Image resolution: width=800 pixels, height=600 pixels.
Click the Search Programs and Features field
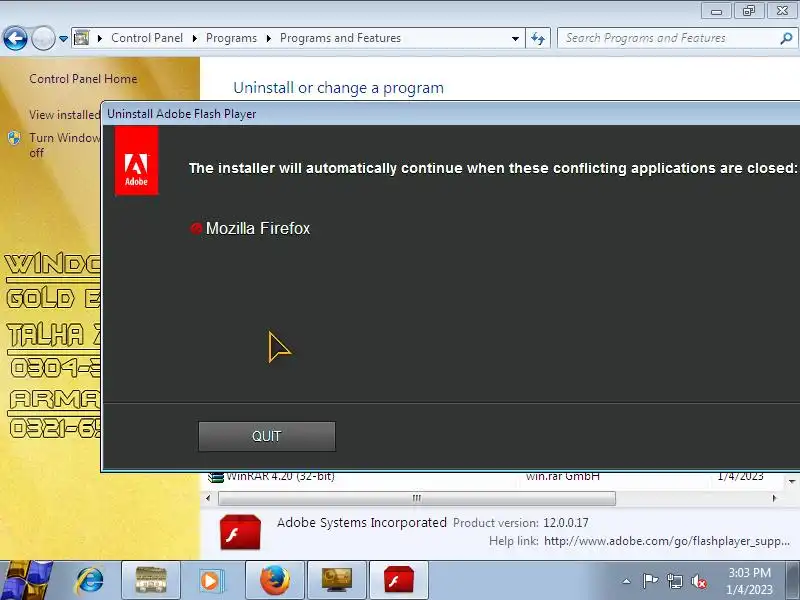[x=668, y=38]
